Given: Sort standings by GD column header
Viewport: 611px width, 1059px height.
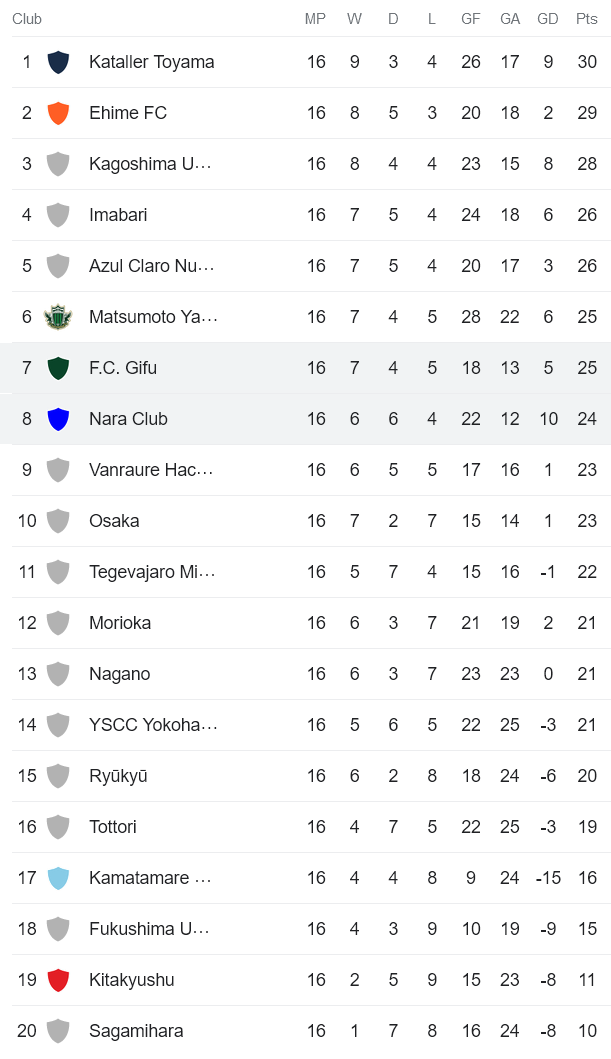Looking at the screenshot, I should pos(548,18).
